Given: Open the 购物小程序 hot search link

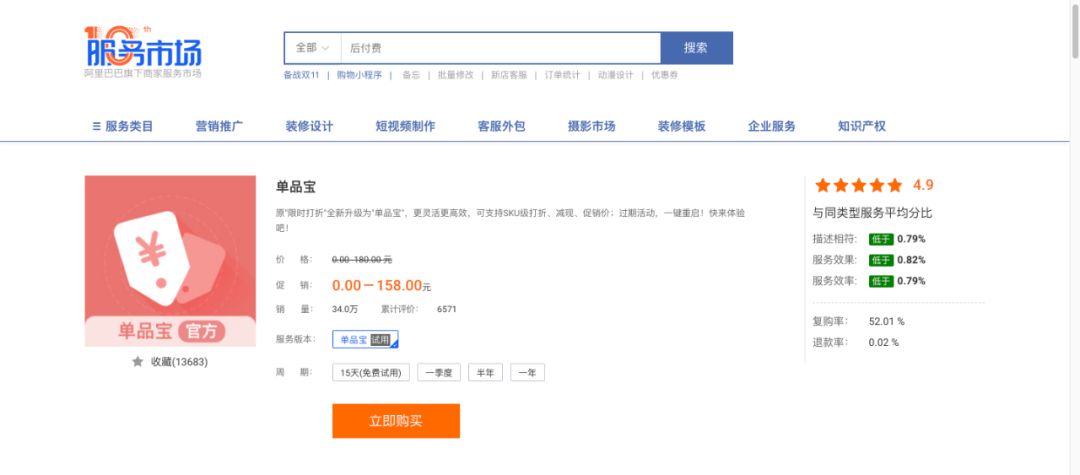Looking at the screenshot, I should [359, 75].
